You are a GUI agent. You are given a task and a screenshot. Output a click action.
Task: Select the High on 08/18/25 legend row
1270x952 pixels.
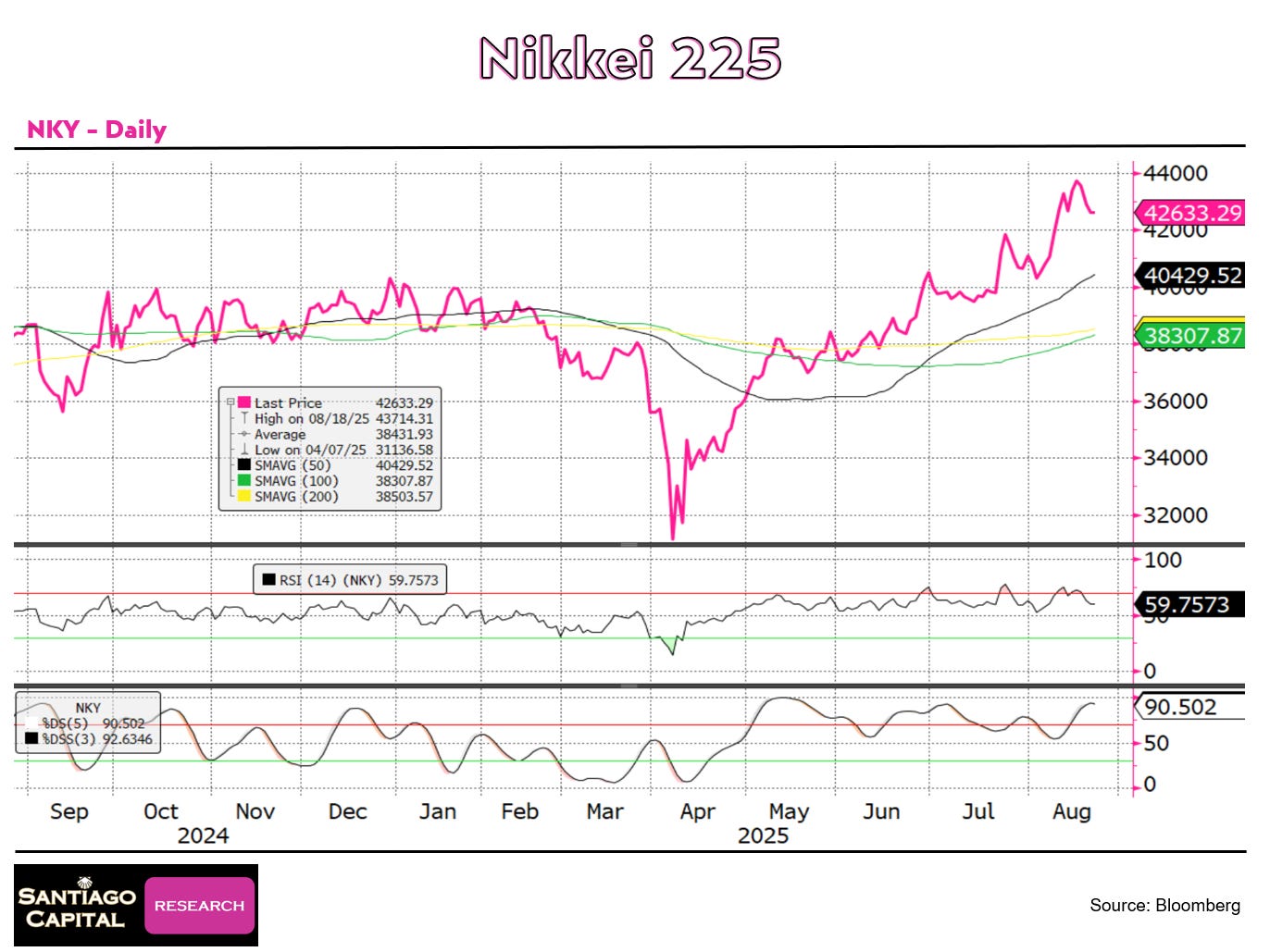[x=335, y=419]
